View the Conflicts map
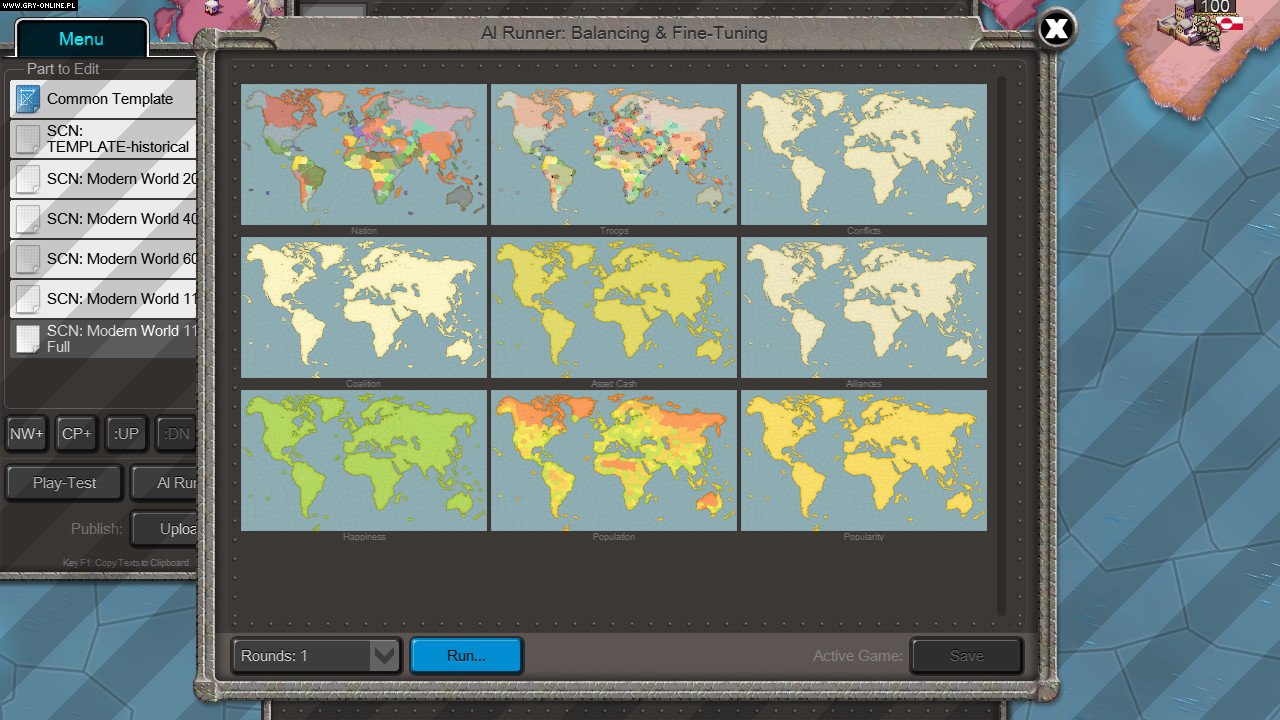Screen dimensions: 1280x720 863,153
